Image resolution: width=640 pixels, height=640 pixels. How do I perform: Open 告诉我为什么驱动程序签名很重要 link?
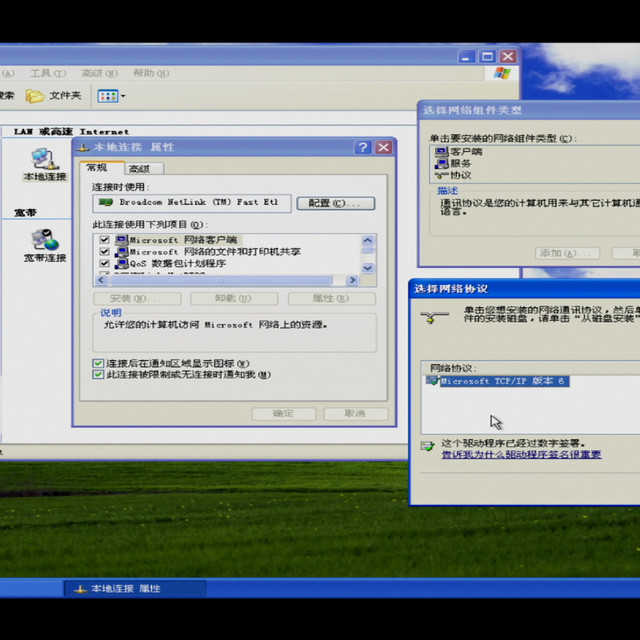point(521,455)
